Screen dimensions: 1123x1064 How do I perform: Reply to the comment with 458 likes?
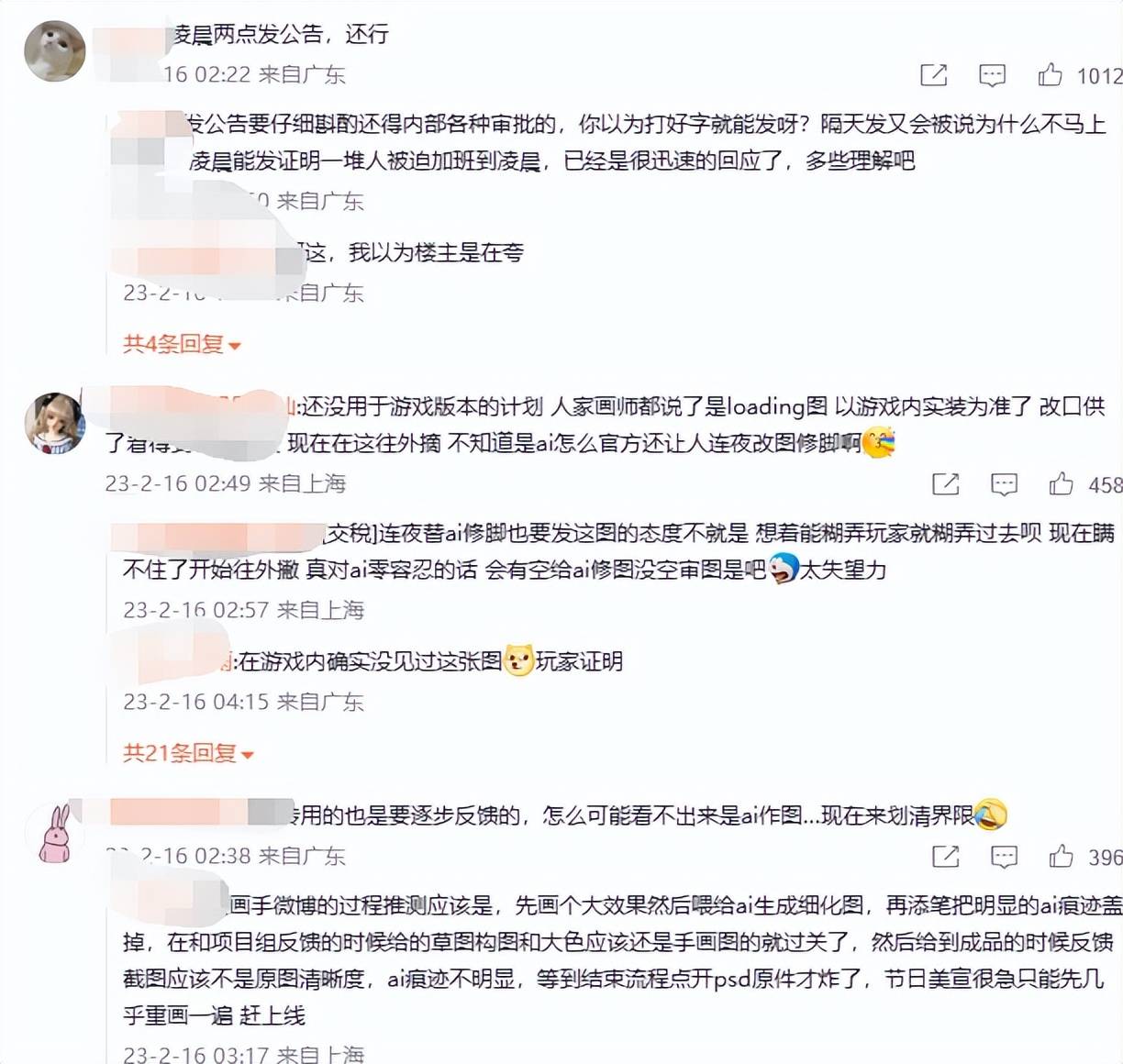[1004, 484]
